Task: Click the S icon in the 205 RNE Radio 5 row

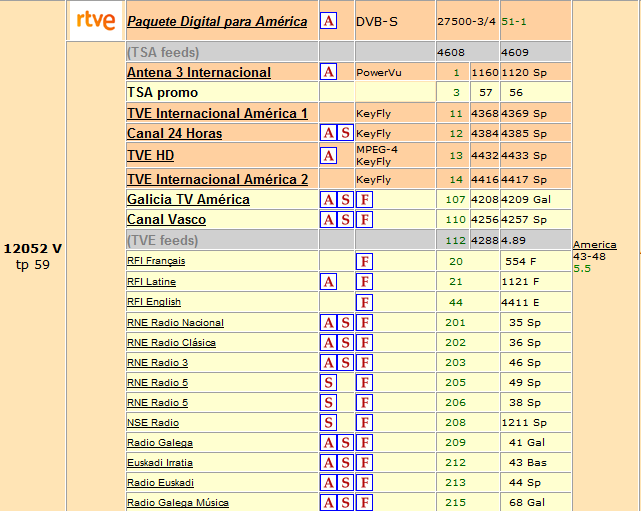Action: pos(328,383)
